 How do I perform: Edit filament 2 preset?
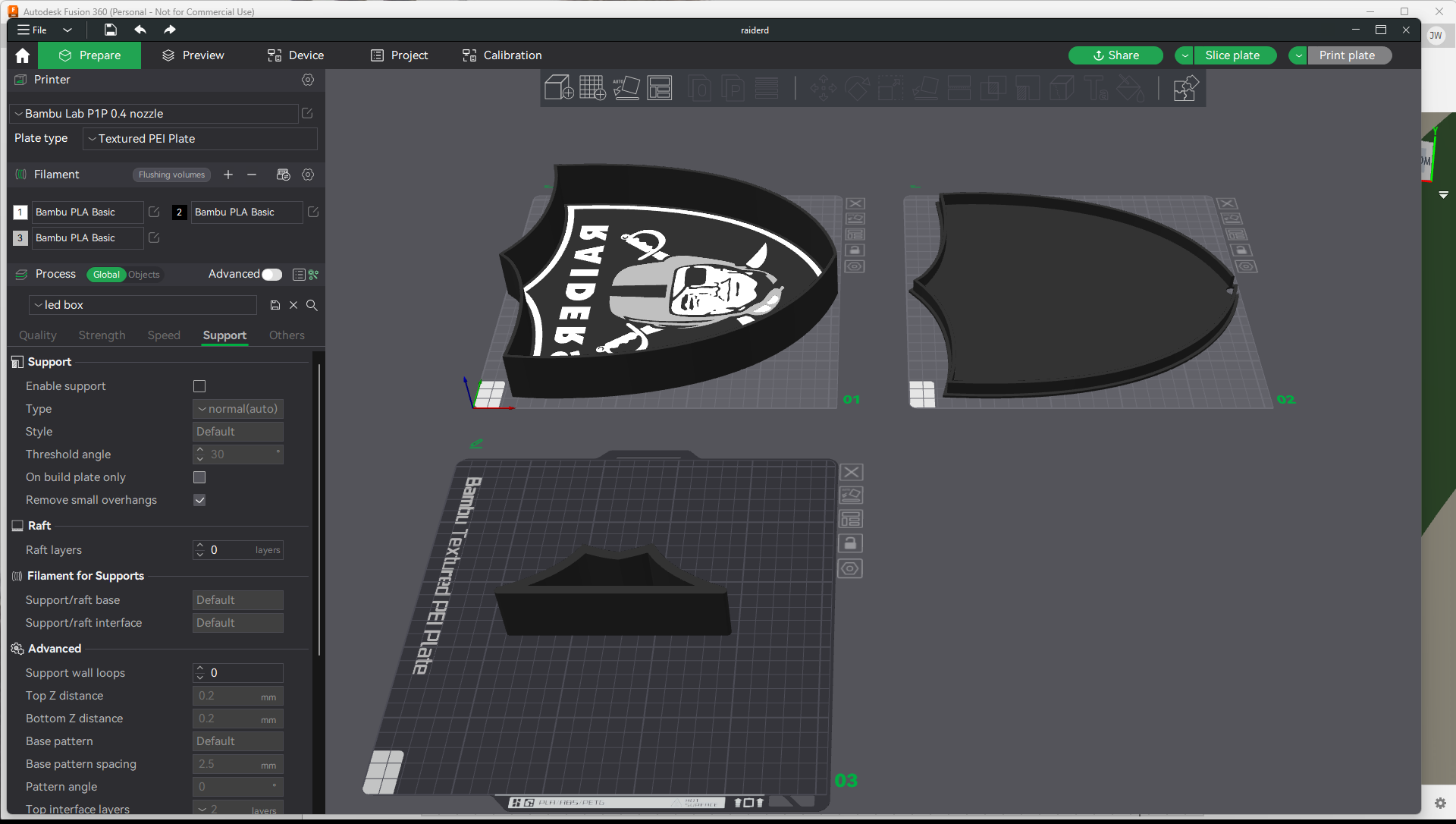[x=313, y=212]
